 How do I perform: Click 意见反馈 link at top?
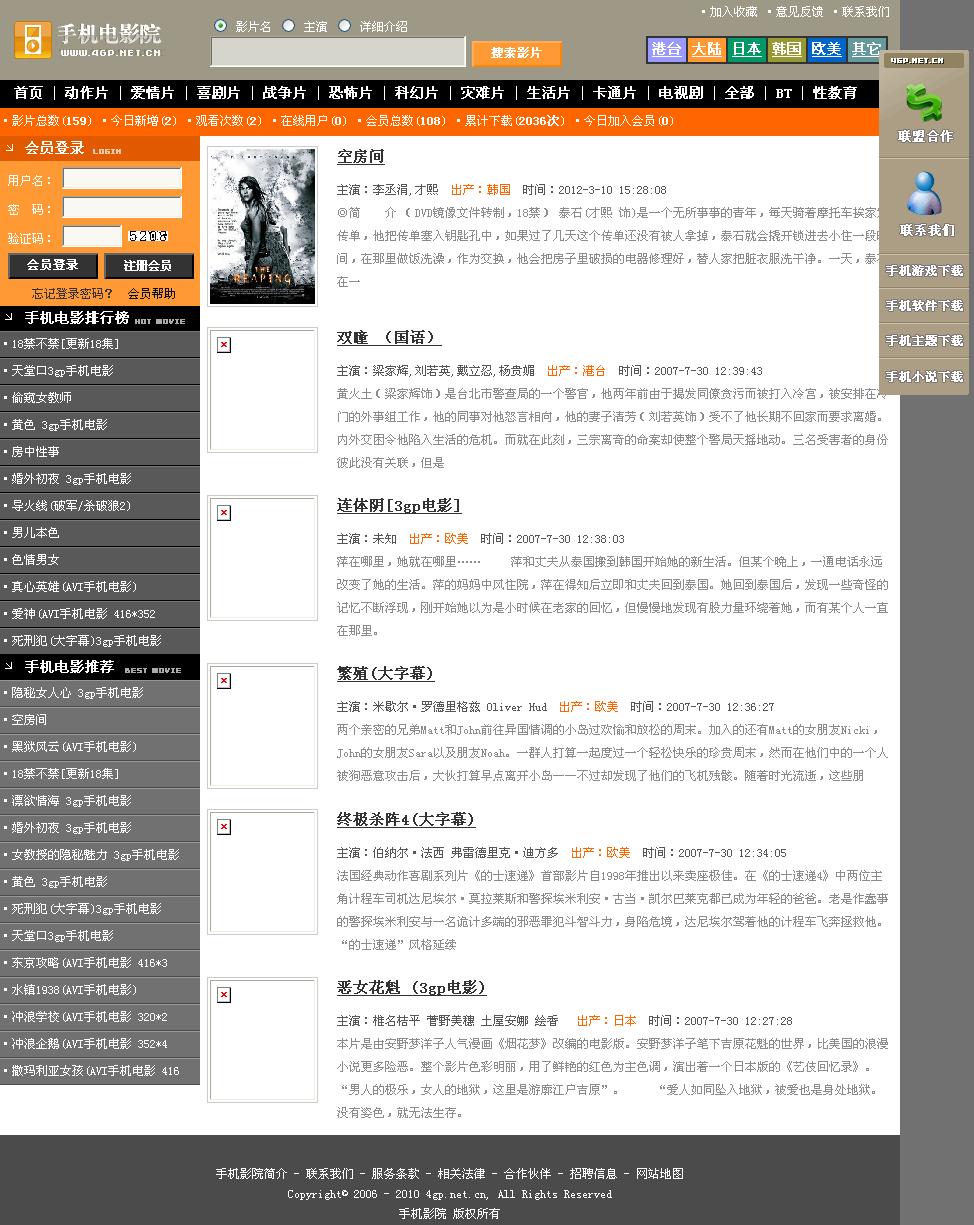pyautogui.click(x=799, y=12)
